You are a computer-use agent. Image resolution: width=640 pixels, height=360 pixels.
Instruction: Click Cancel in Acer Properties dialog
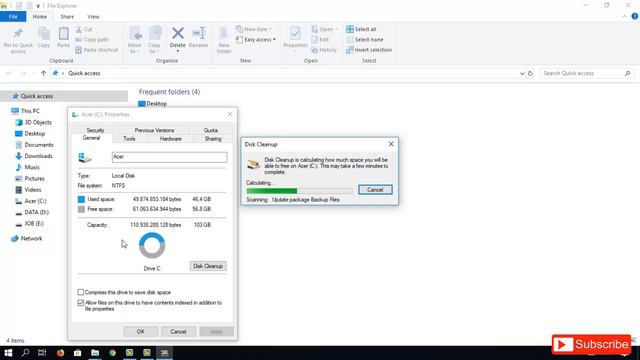tap(178, 332)
